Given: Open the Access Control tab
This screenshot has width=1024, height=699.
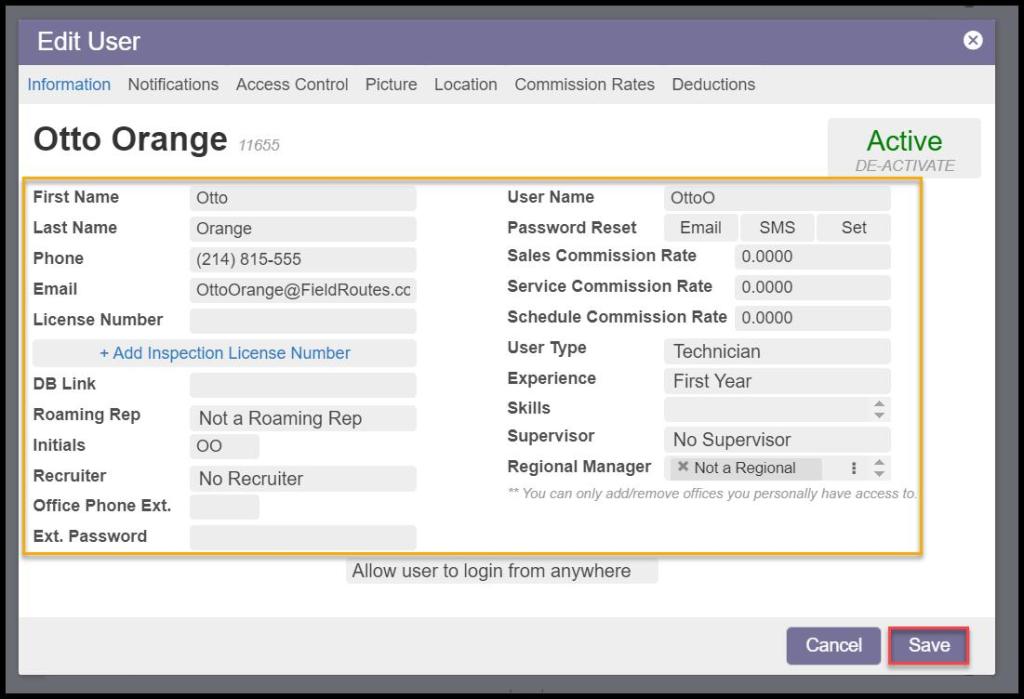Looking at the screenshot, I should 292,84.
